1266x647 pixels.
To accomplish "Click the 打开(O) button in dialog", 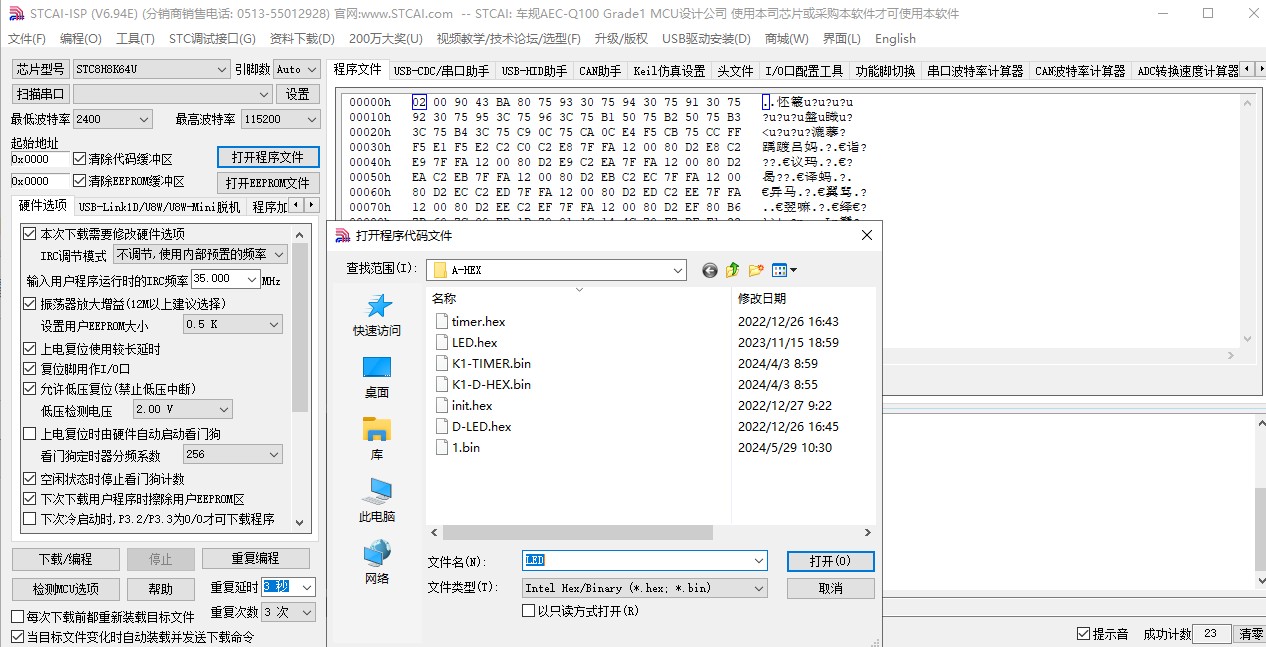I will point(830,561).
